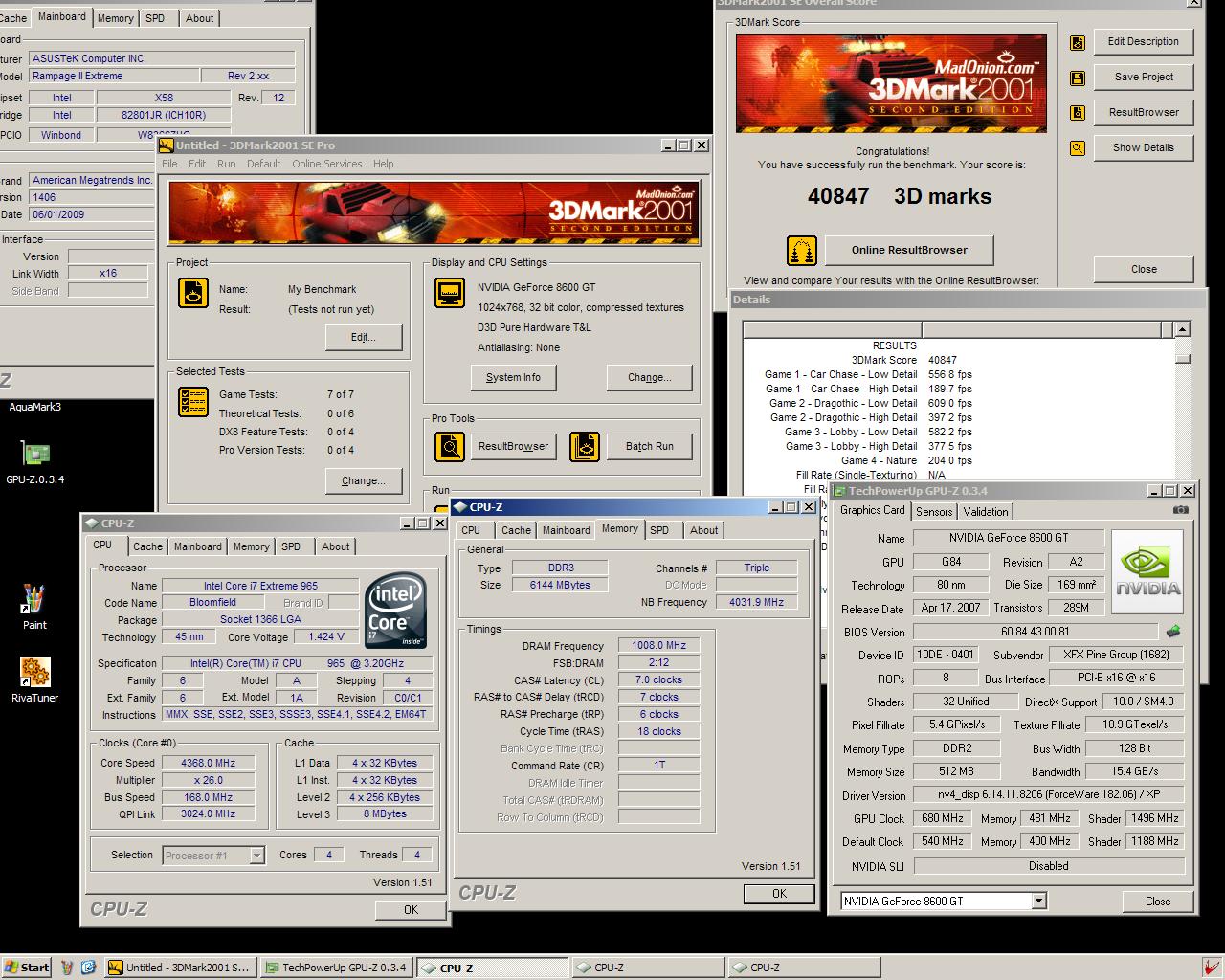Click the Display and CPU Settings monitor icon
1225x980 pixels.
[x=450, y=293]
